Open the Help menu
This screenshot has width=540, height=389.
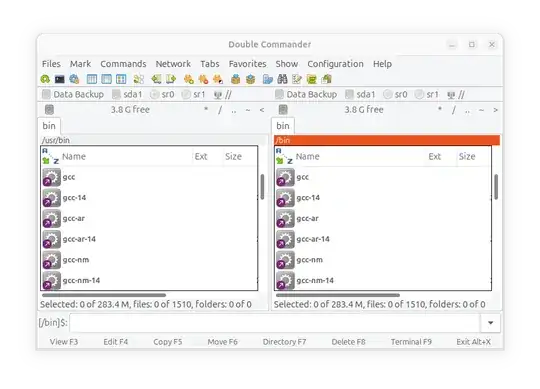point(382,64)
